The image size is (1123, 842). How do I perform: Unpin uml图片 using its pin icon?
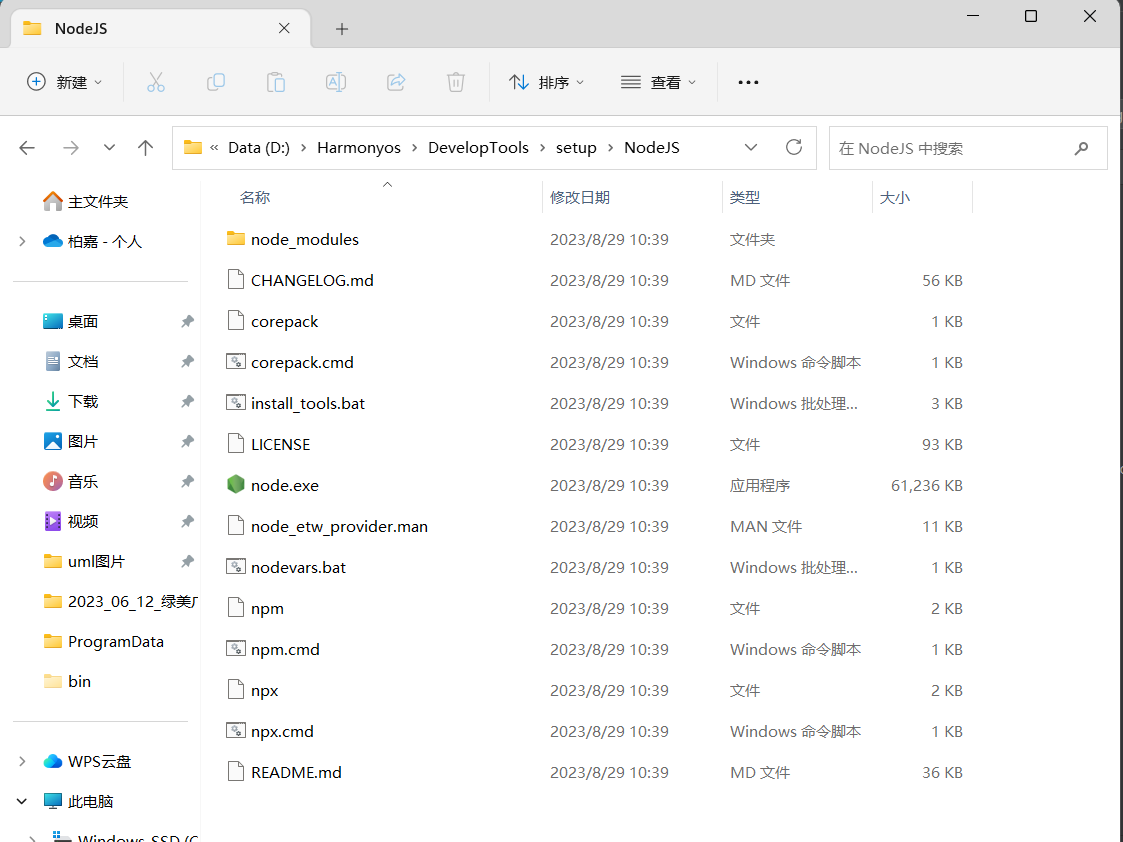187,562
